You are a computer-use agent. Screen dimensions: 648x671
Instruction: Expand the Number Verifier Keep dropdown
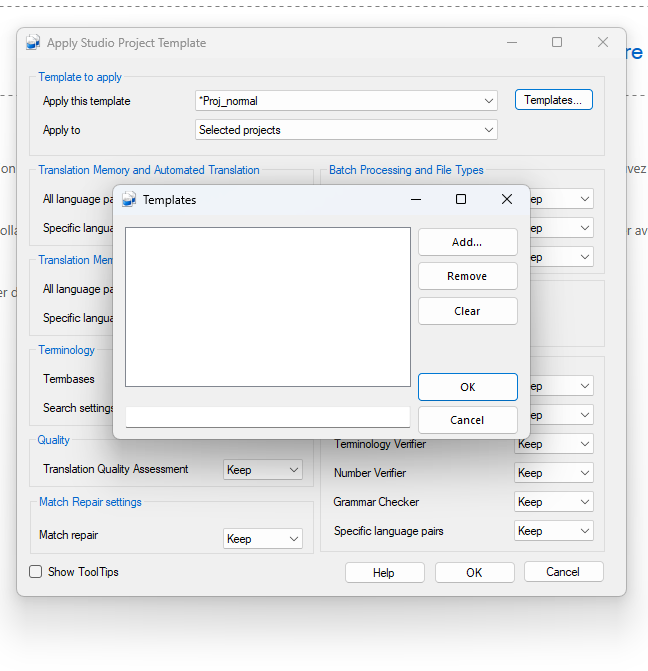click(554, 473)
